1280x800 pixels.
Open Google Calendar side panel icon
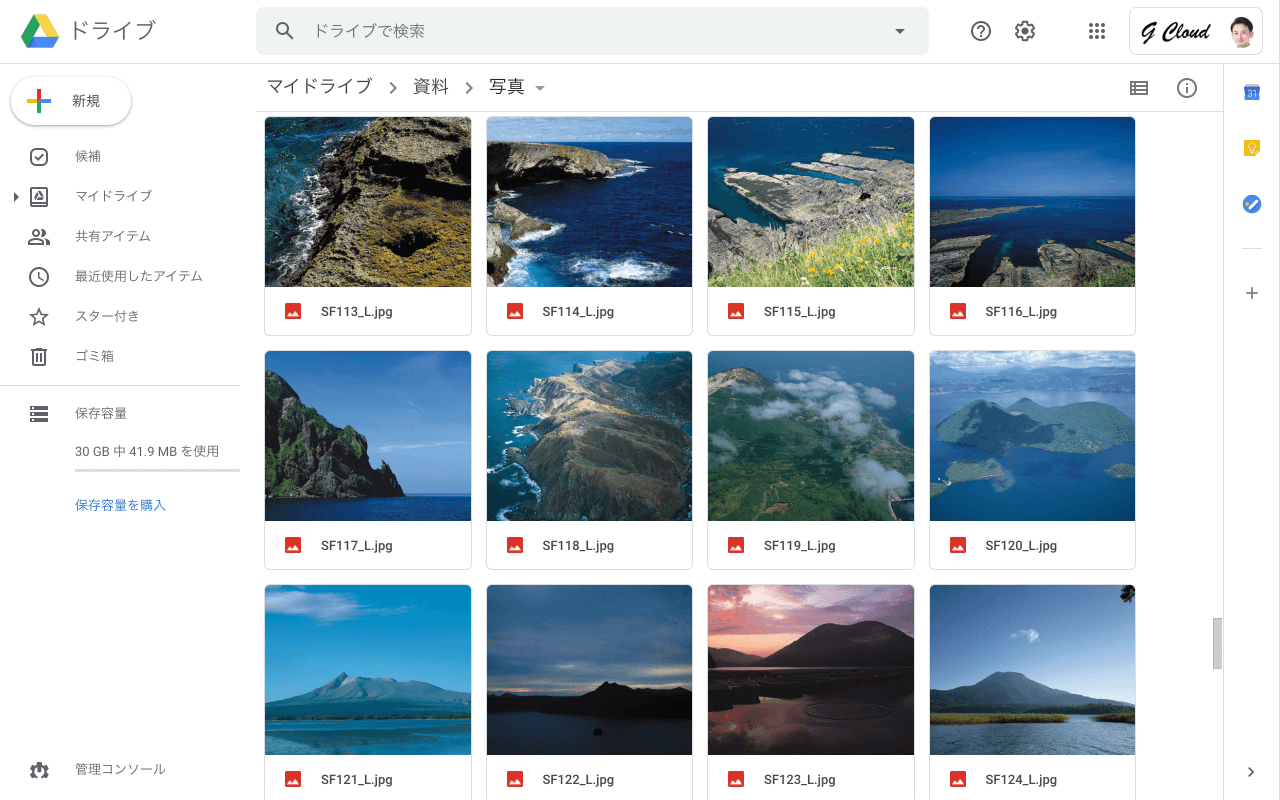pos(1251,92)
